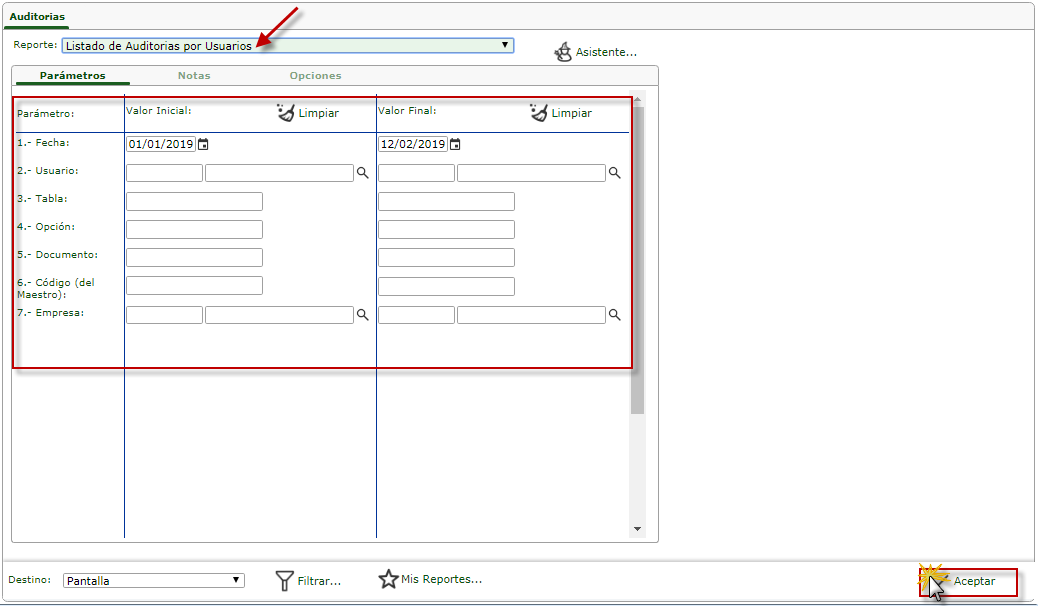Open the Filtrar funnel option

pyautogui.click(x=308, y=581)
